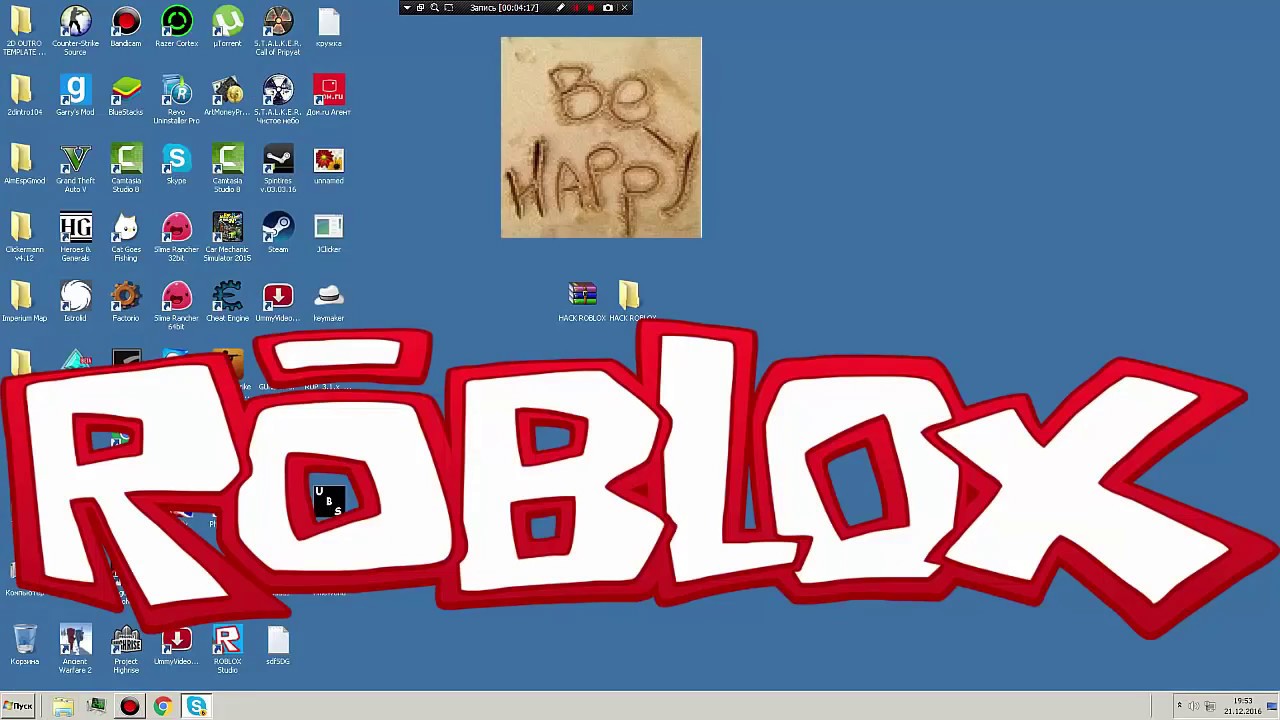
Task: Open Google Chrome from the taskbar
Action: click(x=163, y=707)
